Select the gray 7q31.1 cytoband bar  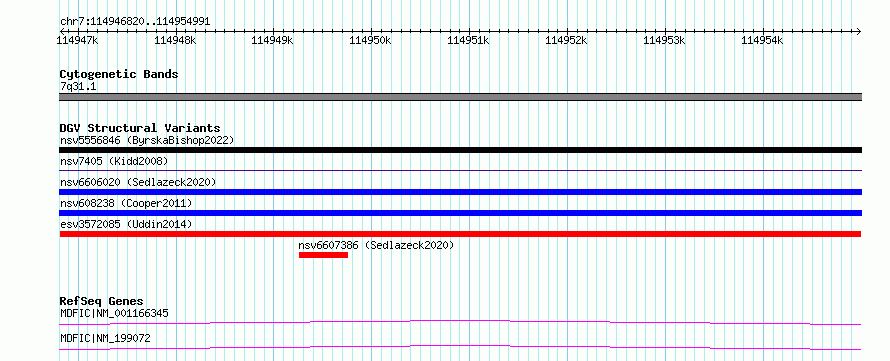click(460, 97)
